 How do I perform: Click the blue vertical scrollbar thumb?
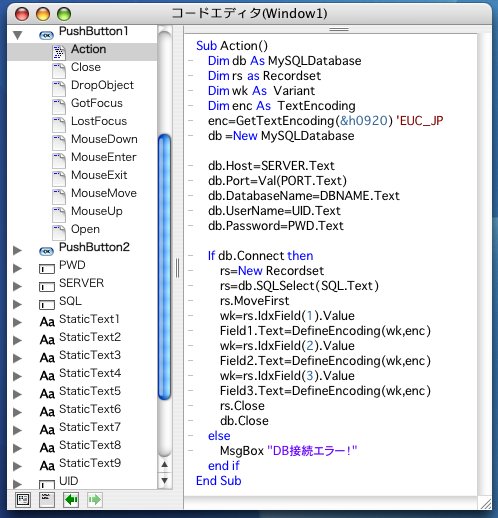pyautogui.click(x=165, y=267)
